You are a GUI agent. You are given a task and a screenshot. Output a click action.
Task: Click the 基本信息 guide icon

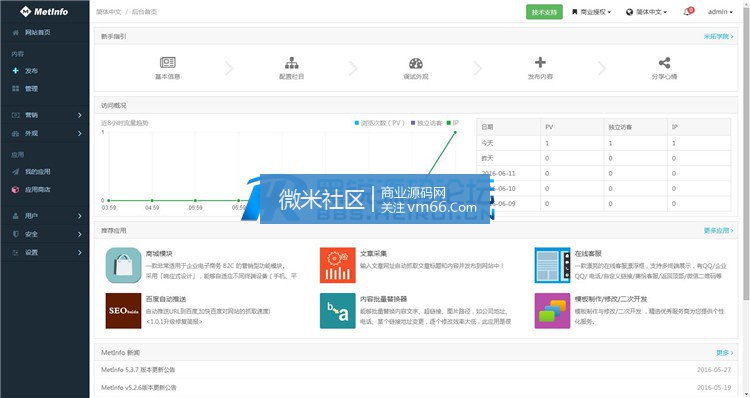coord(167,63)
